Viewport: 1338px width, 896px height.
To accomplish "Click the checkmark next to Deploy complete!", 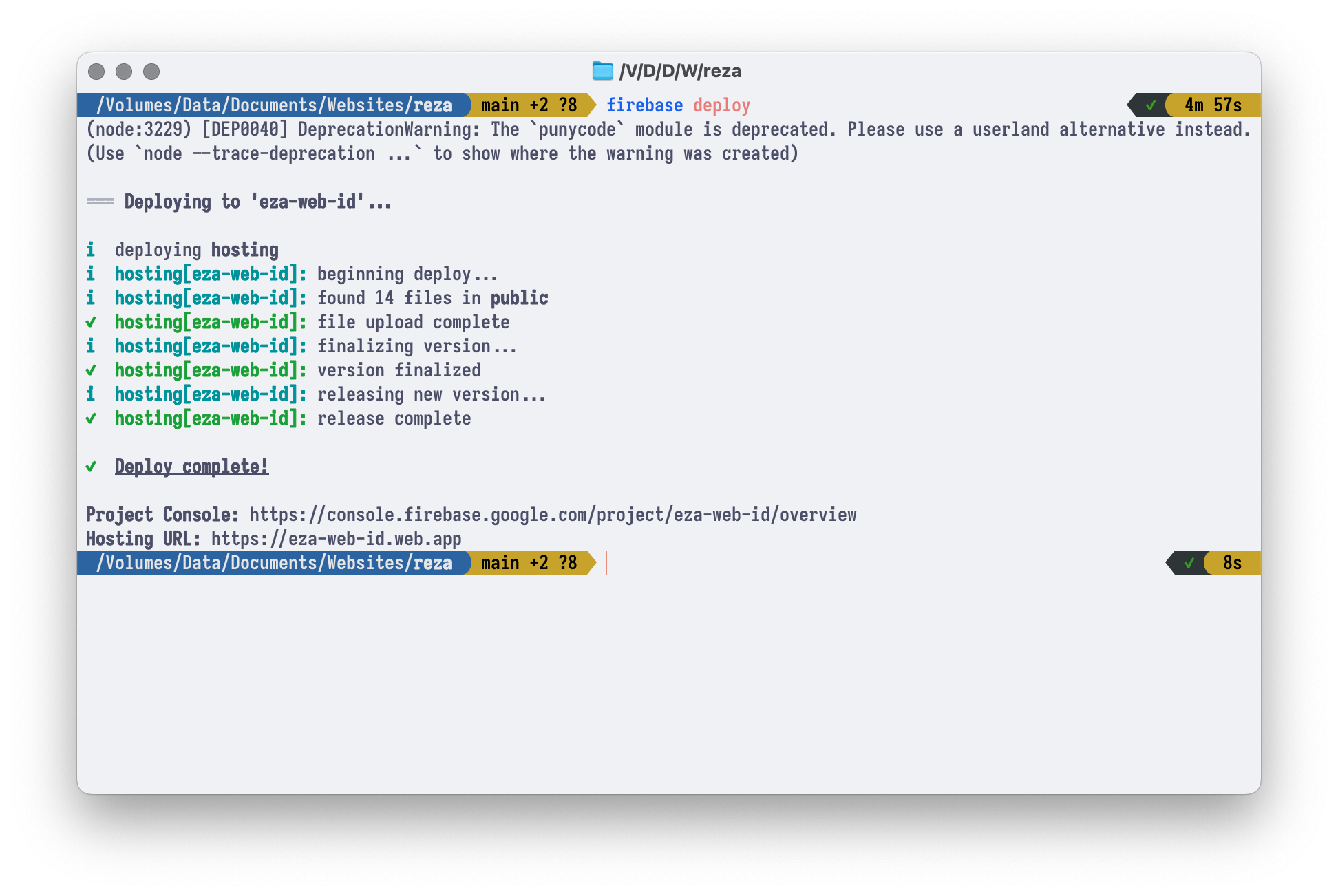I will (x=91, y=467).
